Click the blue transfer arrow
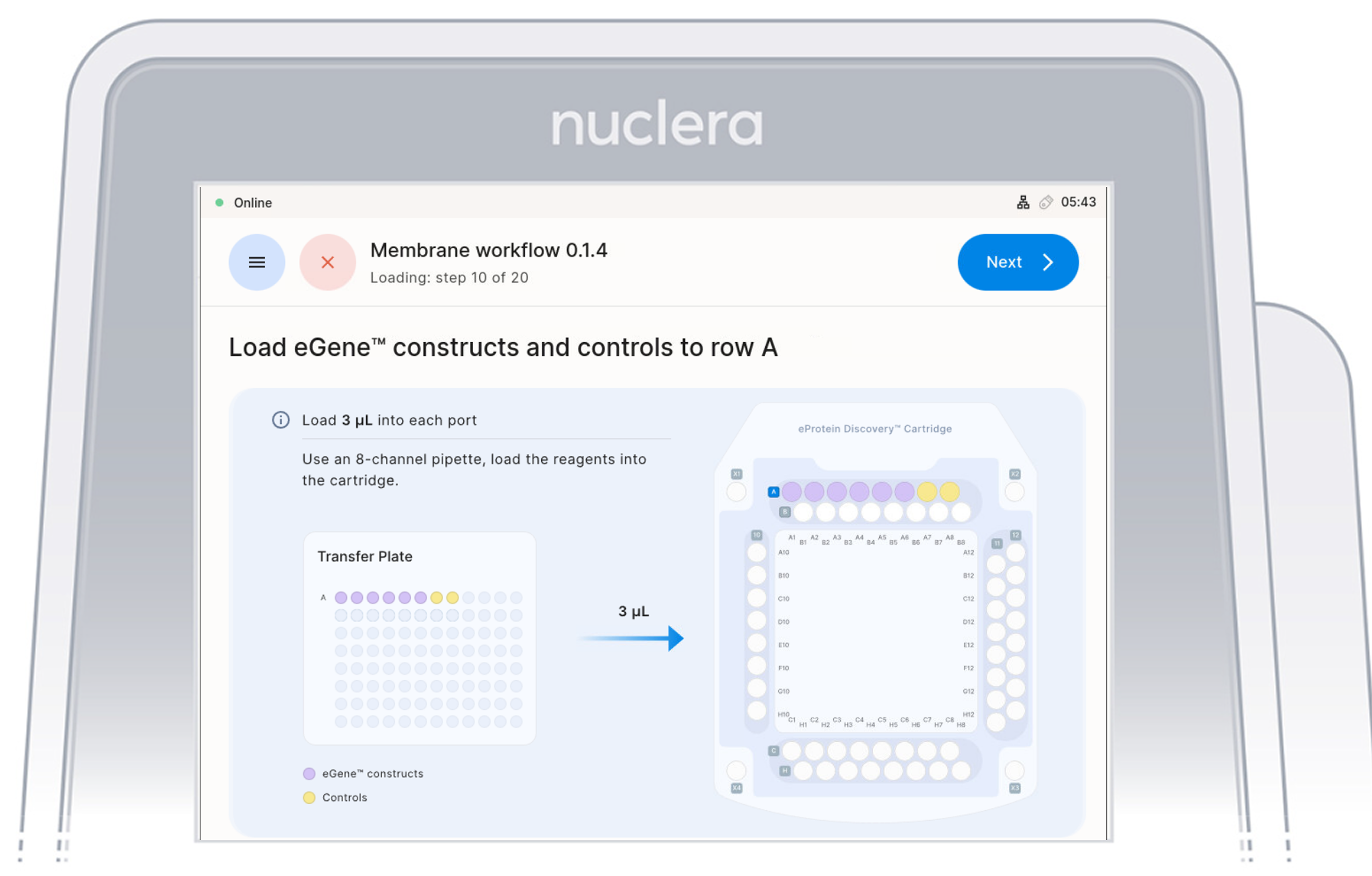1372x876 pixels. pos(631,639)
